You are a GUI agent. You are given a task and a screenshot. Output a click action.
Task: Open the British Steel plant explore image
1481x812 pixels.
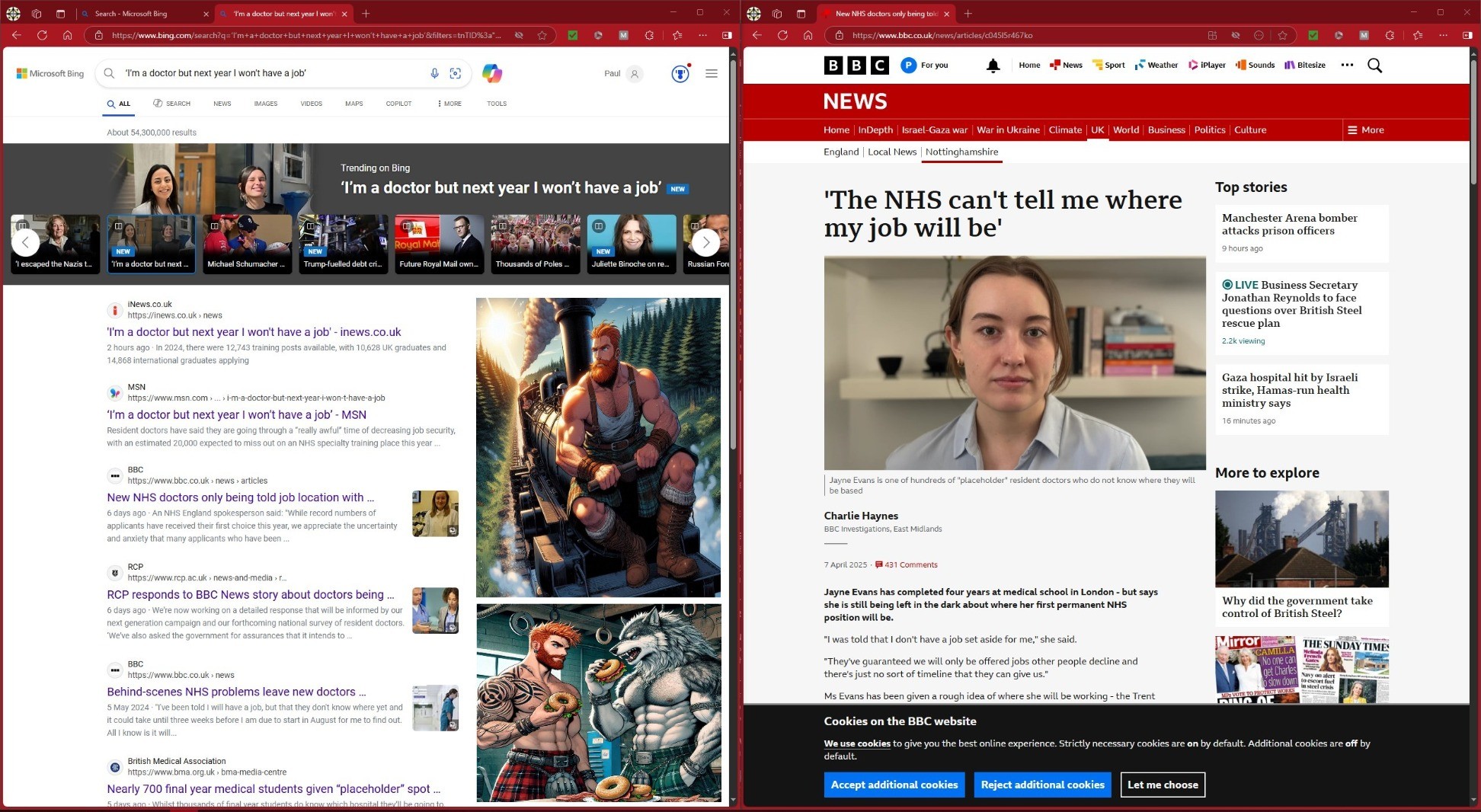tap(1301, 539)
